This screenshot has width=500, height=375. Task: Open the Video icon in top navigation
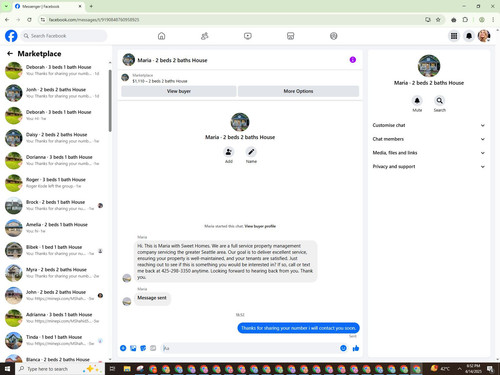tap(248, 36)
